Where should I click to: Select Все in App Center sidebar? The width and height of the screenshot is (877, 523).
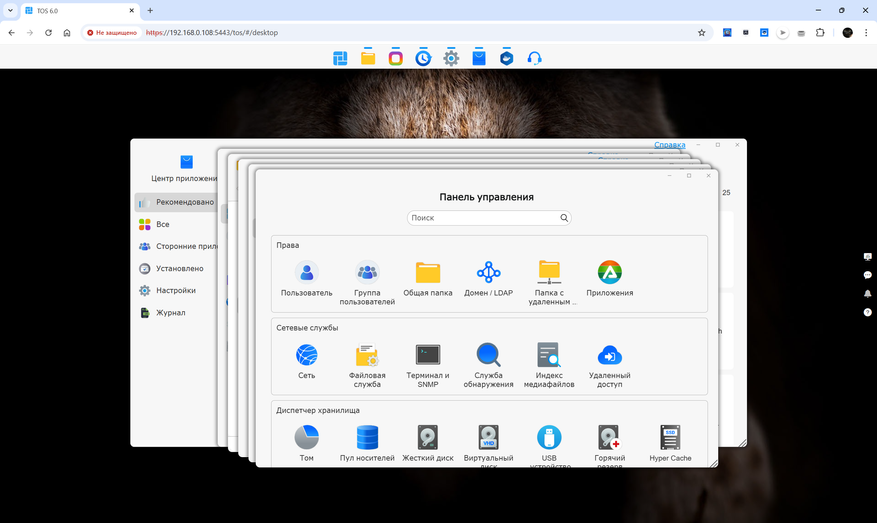(163, 224)
